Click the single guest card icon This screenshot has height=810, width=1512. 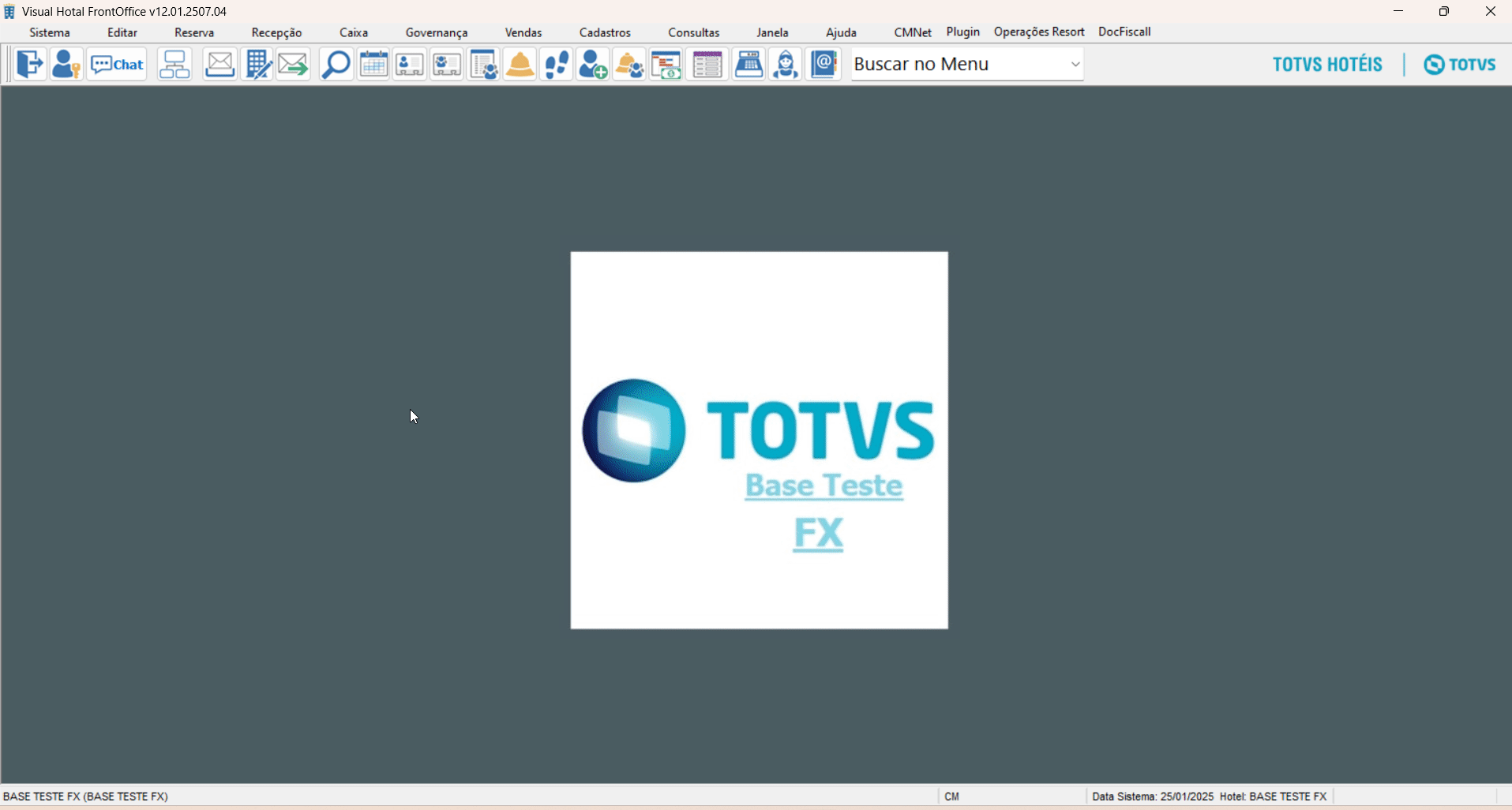(410, 64)
